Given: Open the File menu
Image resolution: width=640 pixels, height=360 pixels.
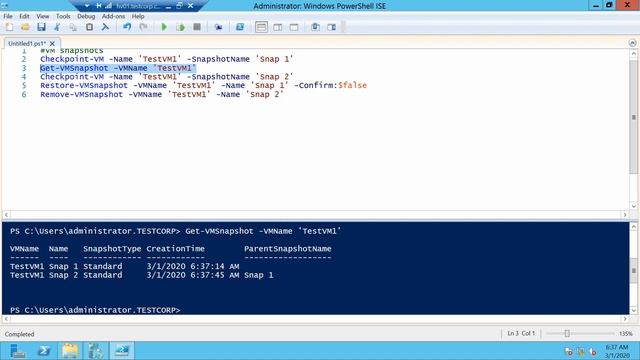Looking at the screenshot, I should click(x=8, y=16).
